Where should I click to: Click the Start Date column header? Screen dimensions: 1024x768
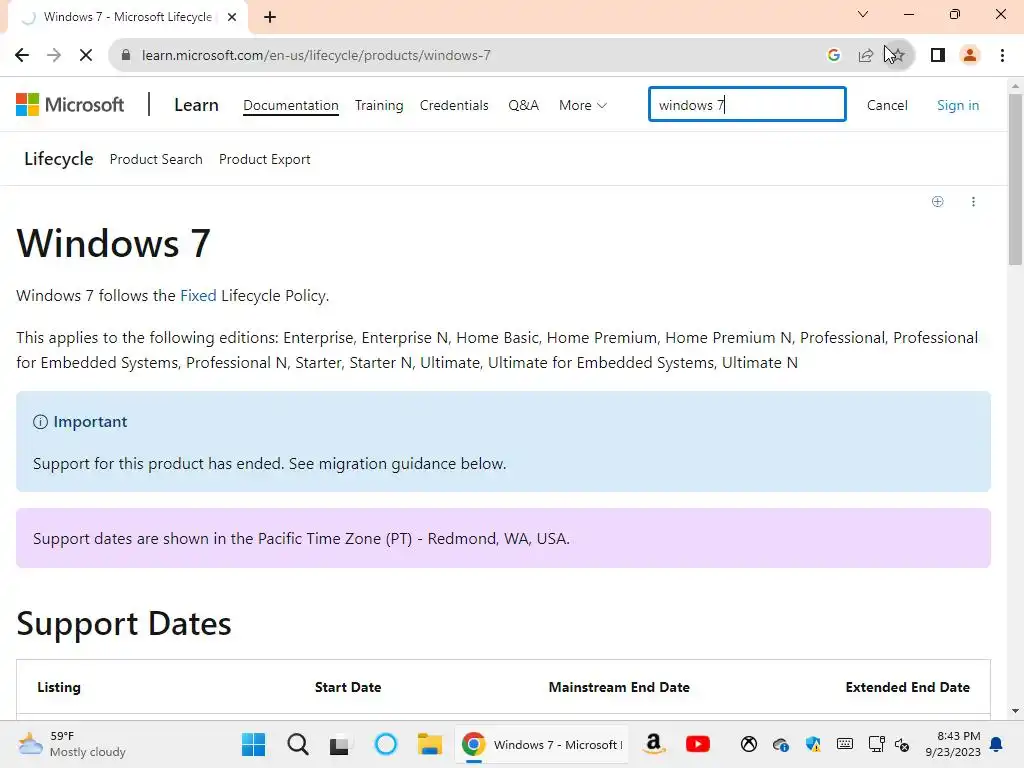pyautogui.click(x=348, y=687)
